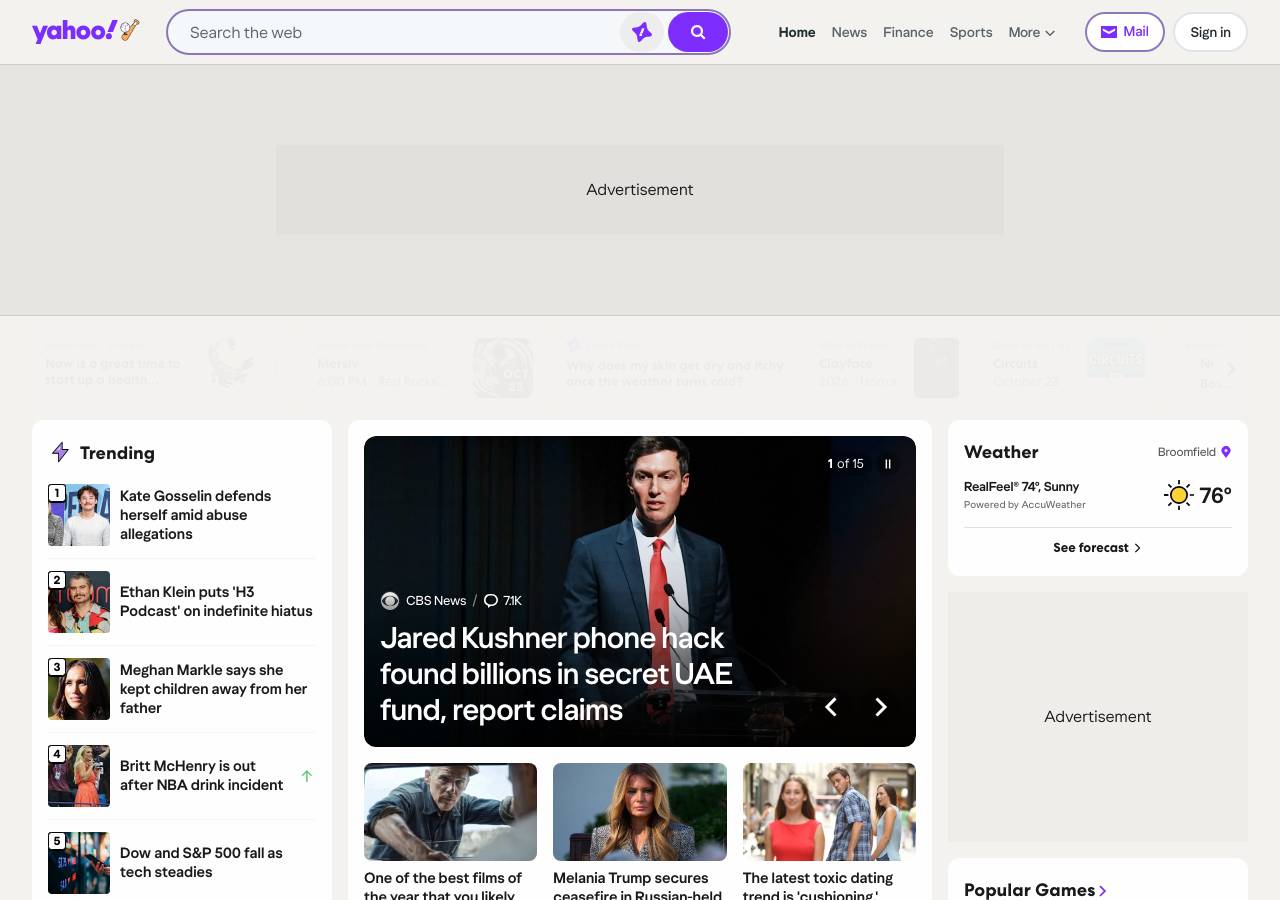Viewport: 1280px width, 900px height.
Task: Open comments on the Kushner story
Action: point(503,601)
